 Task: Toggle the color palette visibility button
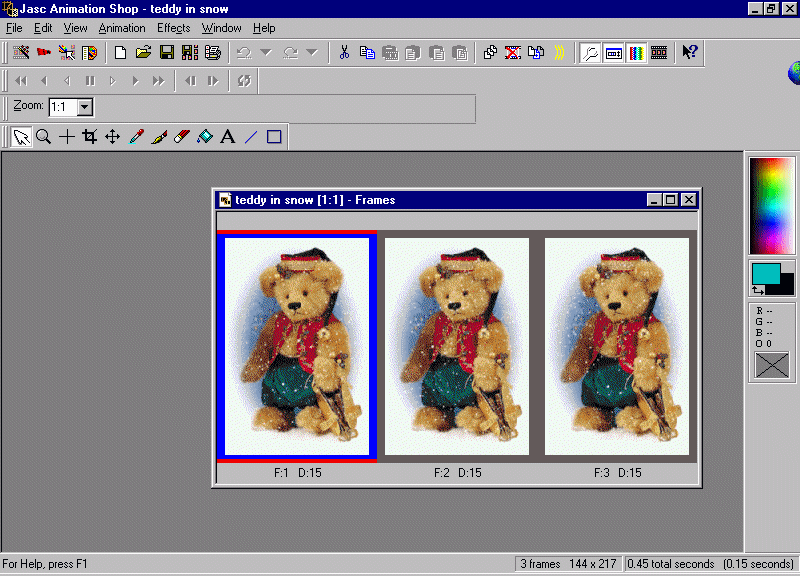click(x=636, y=53)
